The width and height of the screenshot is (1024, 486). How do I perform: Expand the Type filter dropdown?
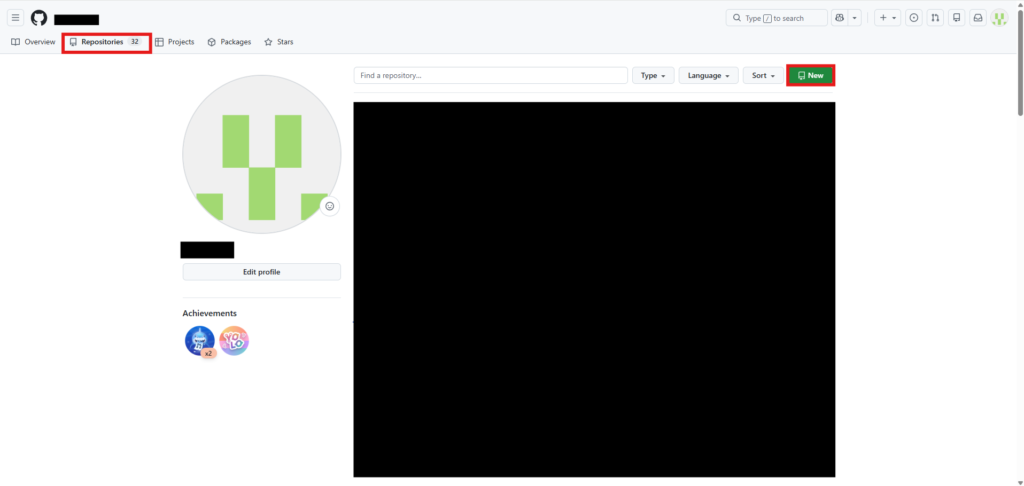(x=653, y=75)
